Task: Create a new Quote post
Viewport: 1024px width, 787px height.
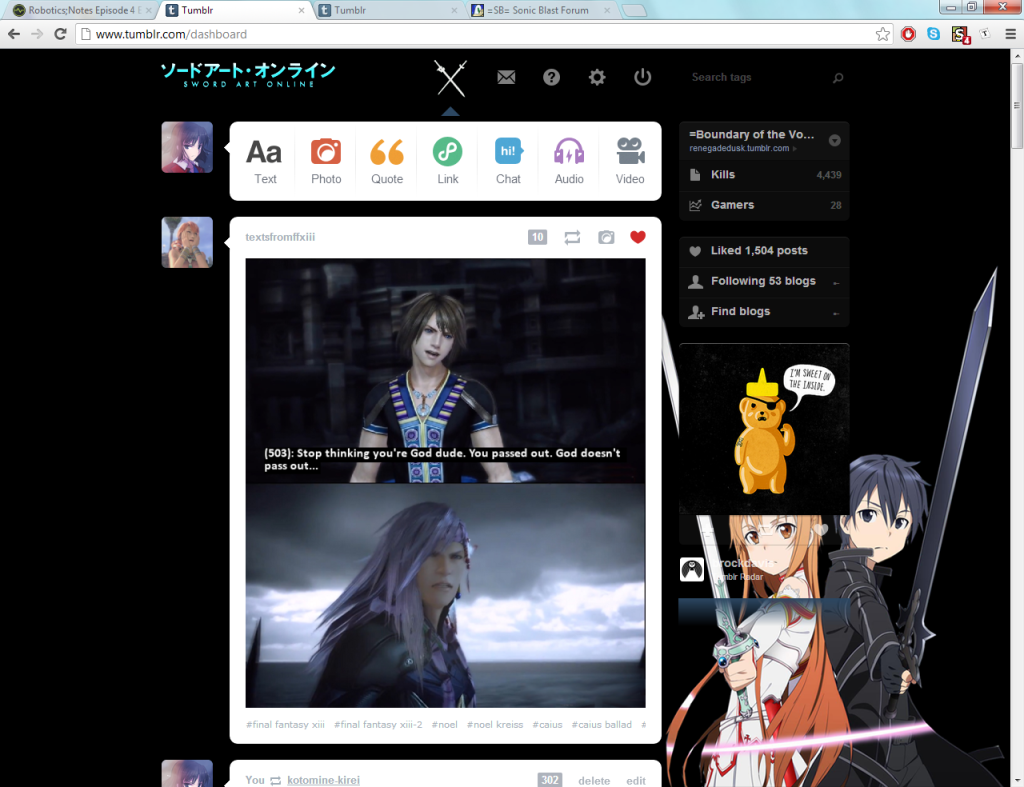Action: point(386,160)
